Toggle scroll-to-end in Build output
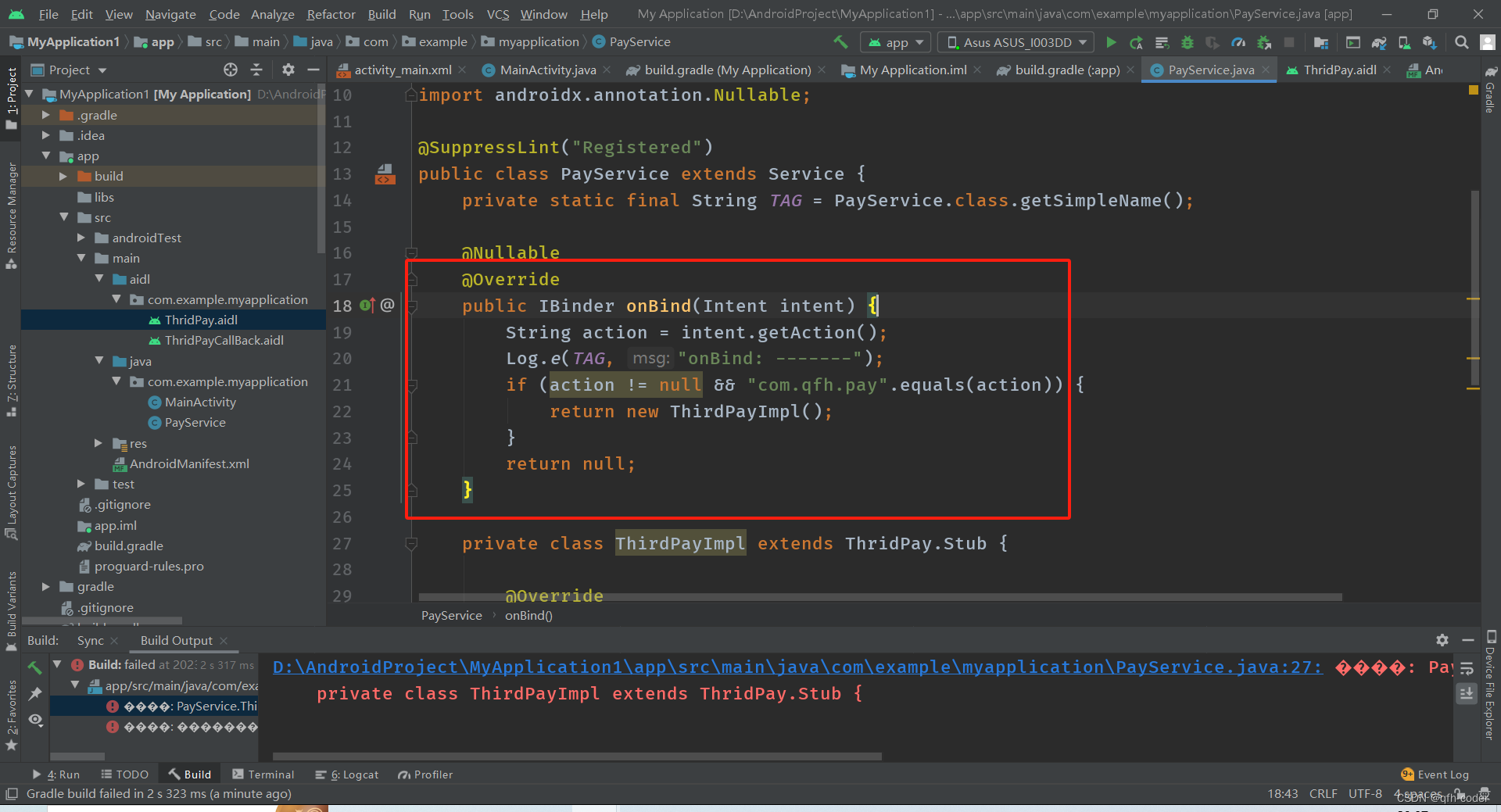Viewport: 1501px width, 812px height. [x=1467, y=693]
